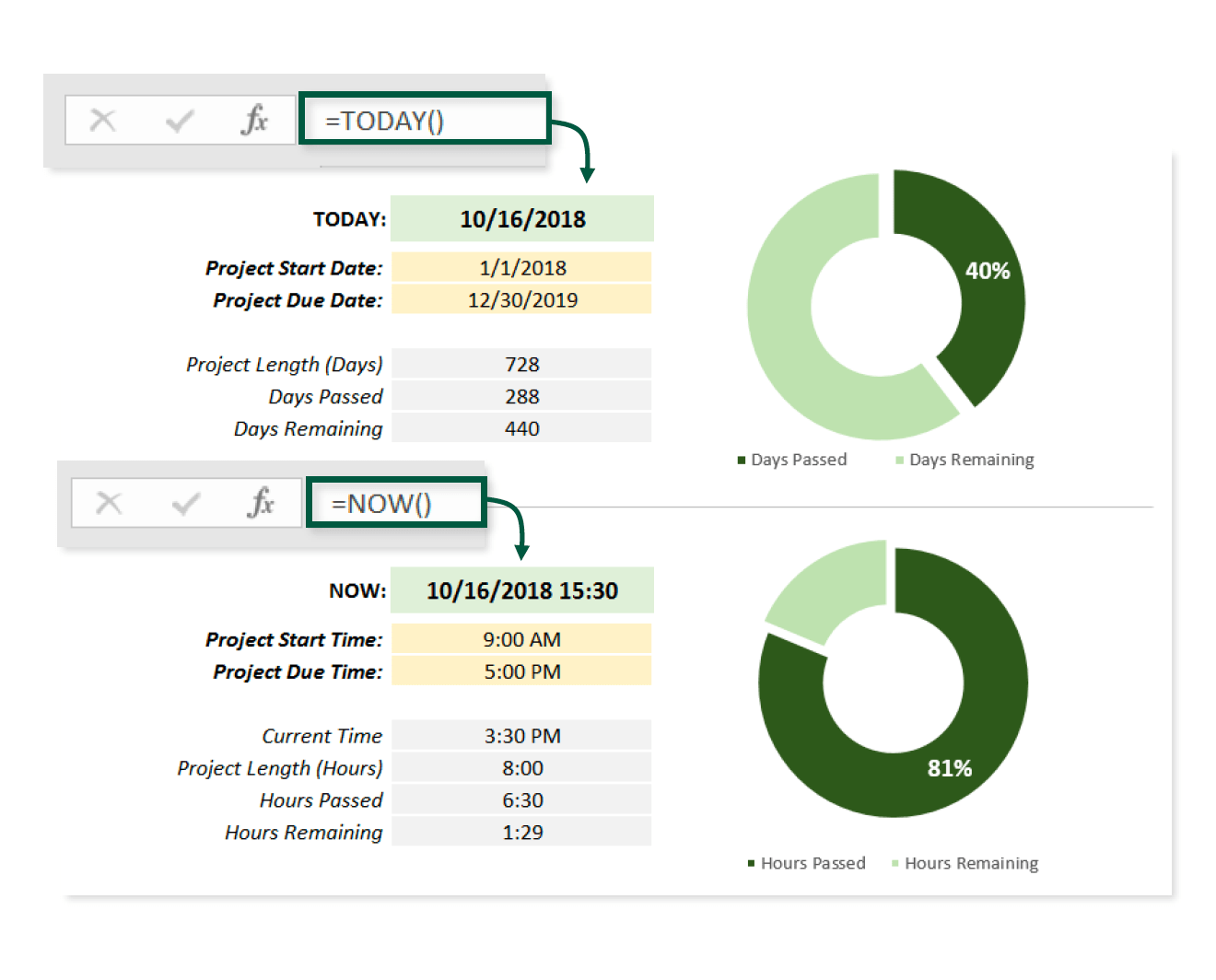Select the Insert Function (fx) icon above NOW

click(x=263, y=503)
